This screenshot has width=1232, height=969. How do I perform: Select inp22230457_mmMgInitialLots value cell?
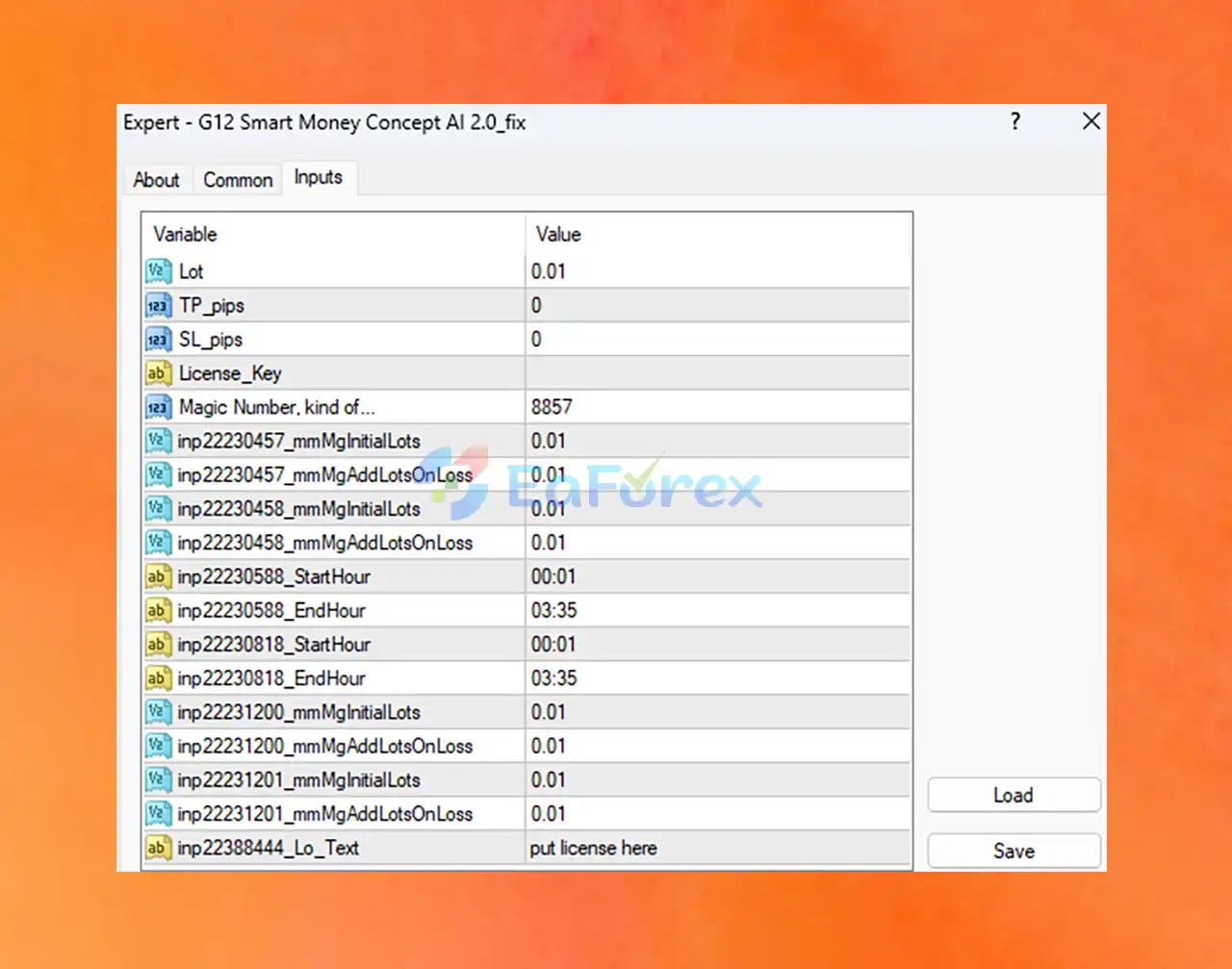point(718,441)
